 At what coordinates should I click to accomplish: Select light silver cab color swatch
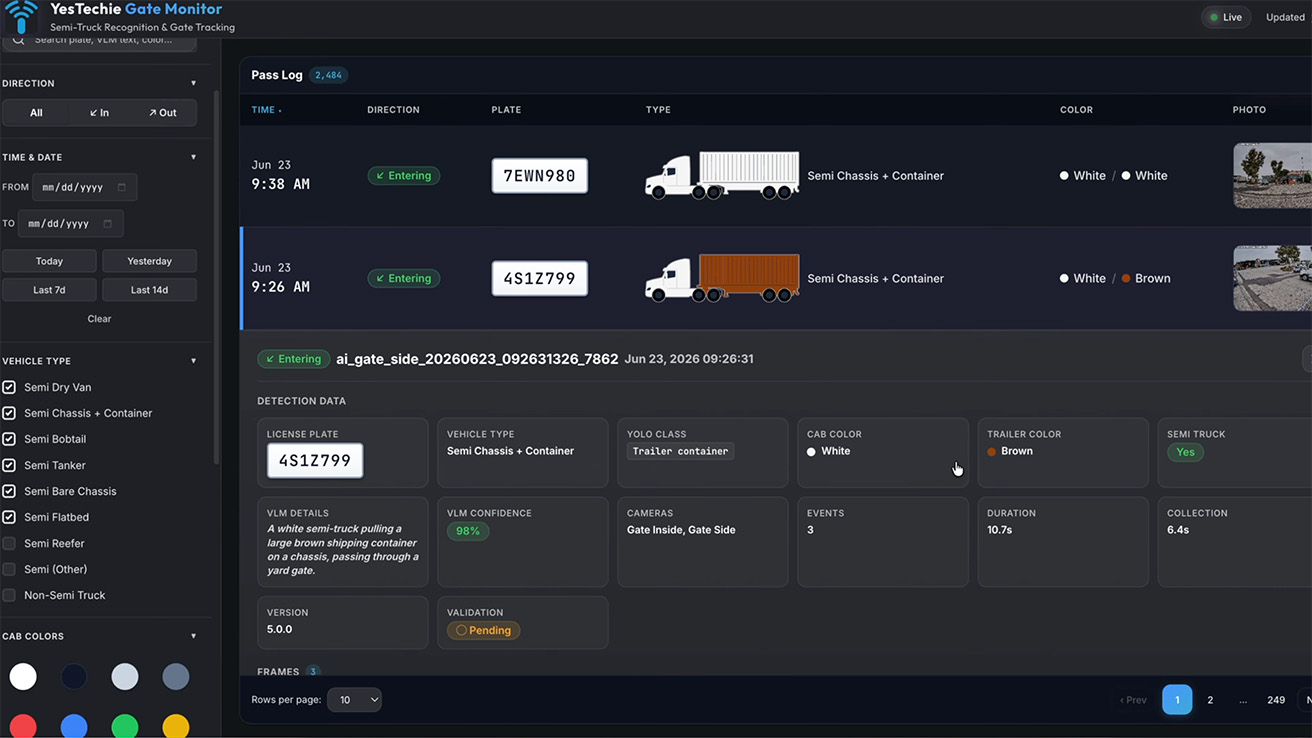[125, 677]
